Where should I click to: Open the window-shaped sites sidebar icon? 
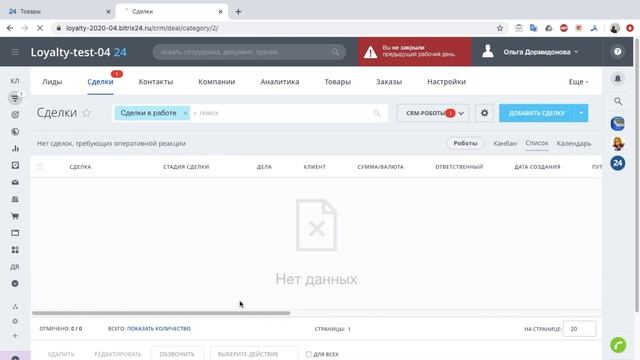point(15,233)
